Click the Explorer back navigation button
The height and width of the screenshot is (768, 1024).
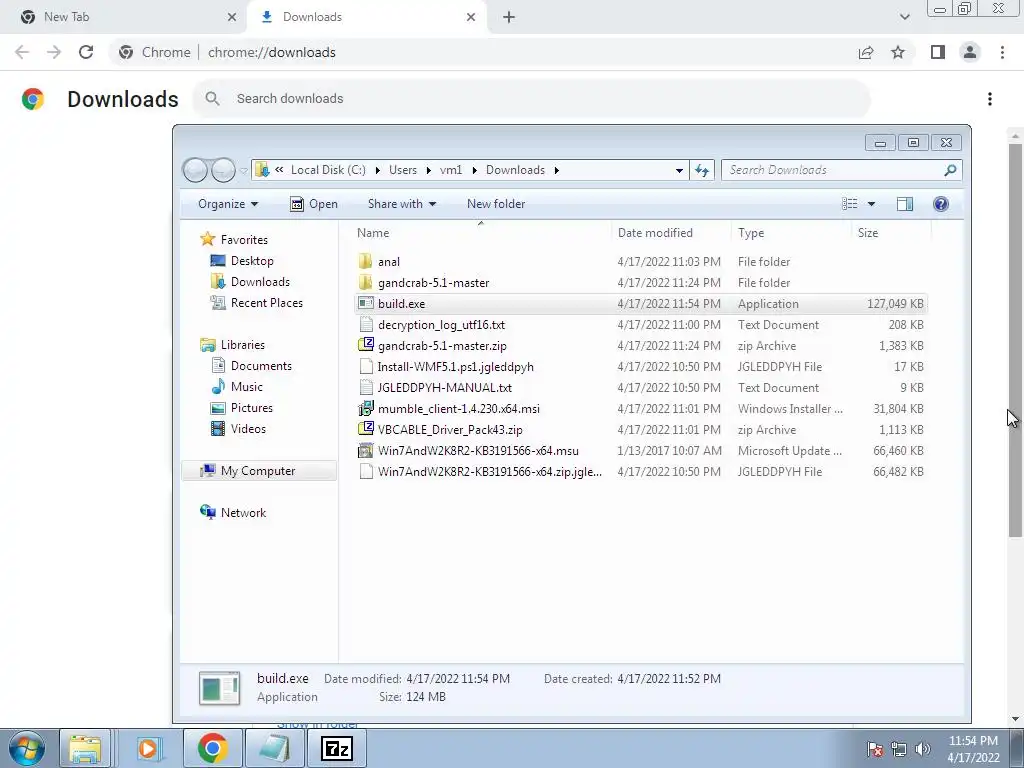[x=195, y=170]
